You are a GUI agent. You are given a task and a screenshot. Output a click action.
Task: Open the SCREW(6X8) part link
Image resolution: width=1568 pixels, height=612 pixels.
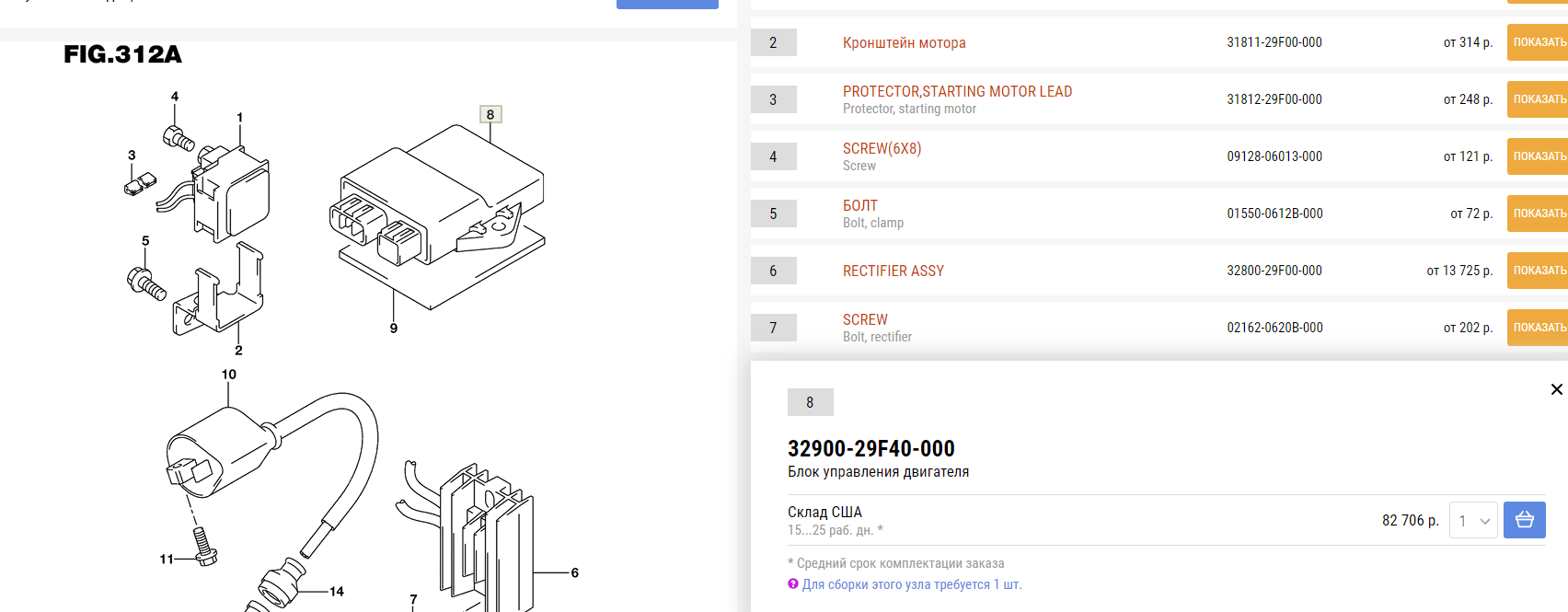click(882, 148)
